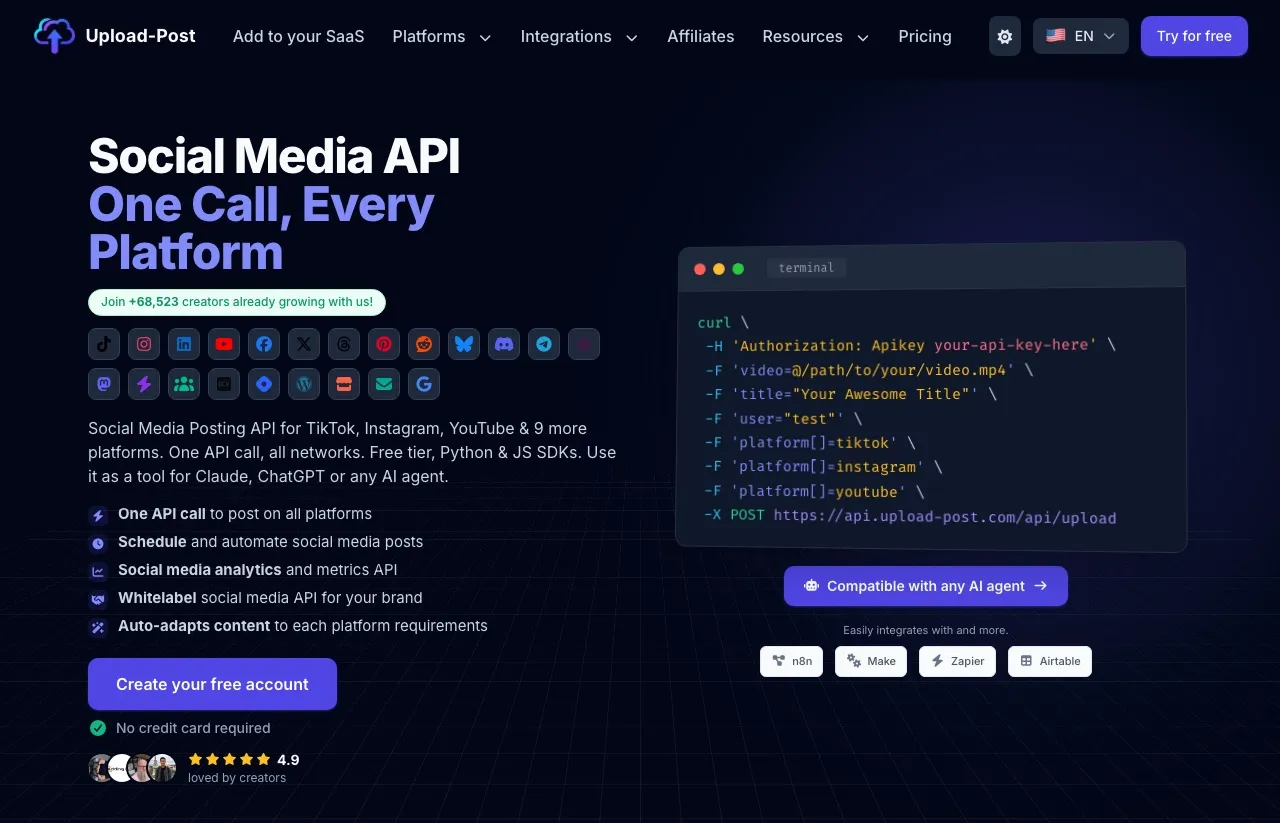Click the Mastodon platform icon
Viewport: 1280px width, 823px height.
click(104, 384)
